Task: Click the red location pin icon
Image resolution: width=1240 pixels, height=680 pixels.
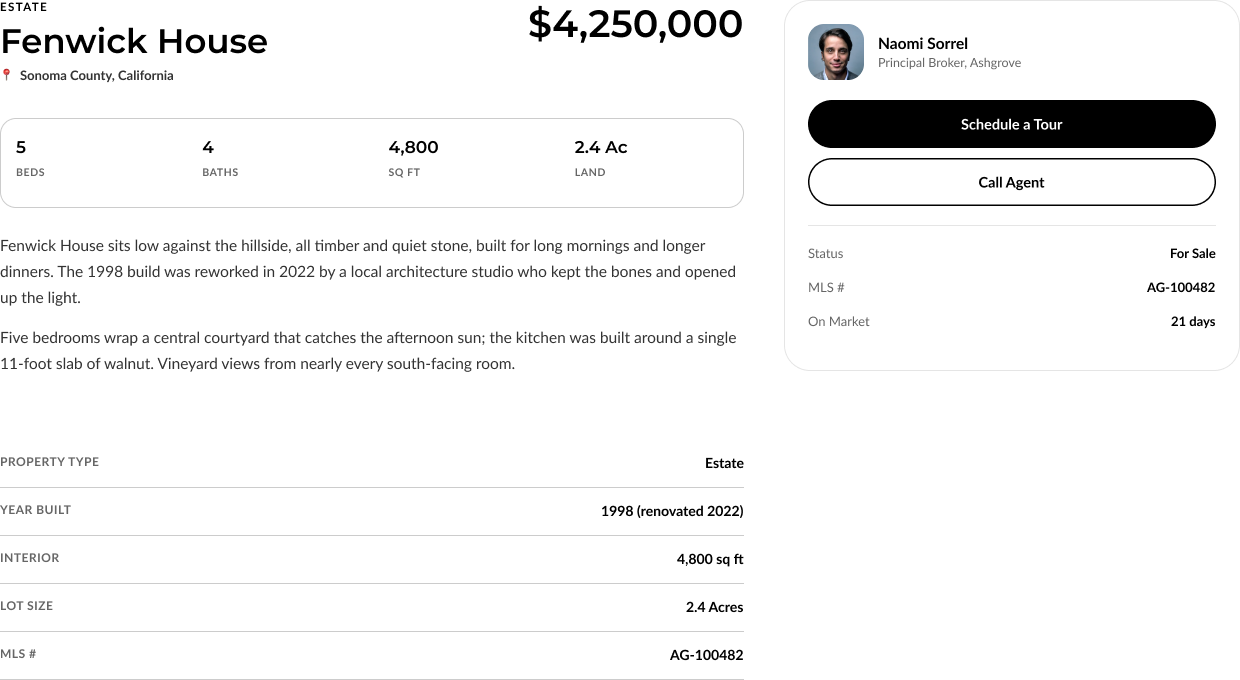Action: pos(6,75)
